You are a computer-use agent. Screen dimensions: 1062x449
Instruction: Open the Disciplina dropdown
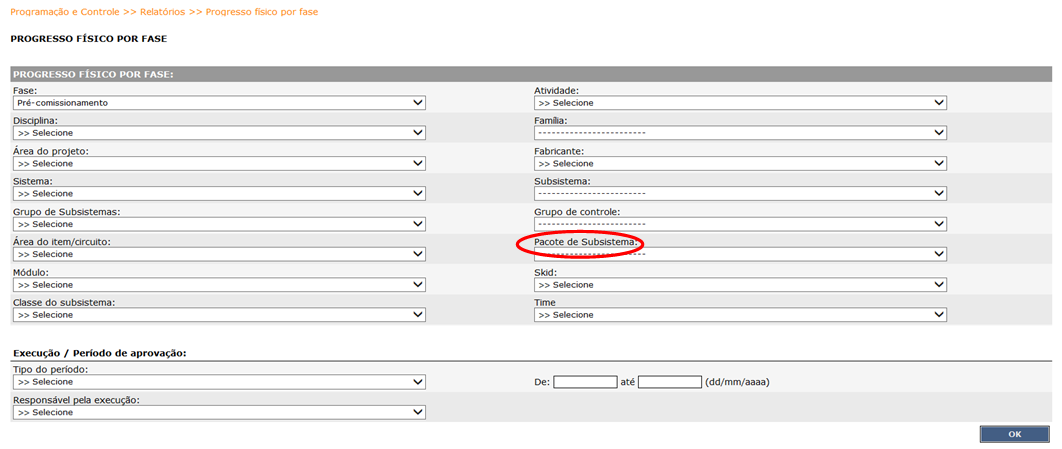tap(219, 133)
